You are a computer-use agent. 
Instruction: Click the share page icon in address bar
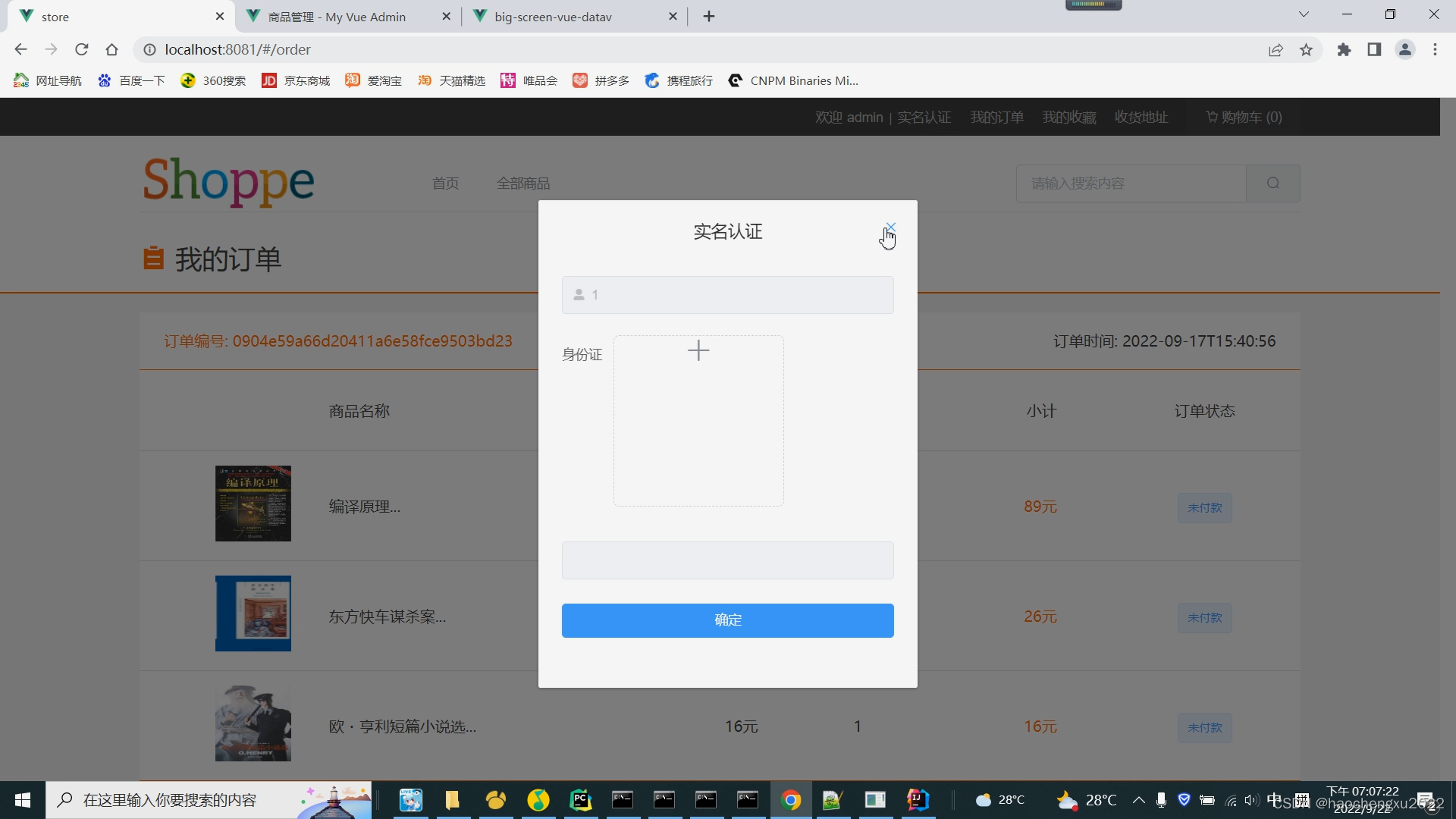click(x=1276, y=50)
